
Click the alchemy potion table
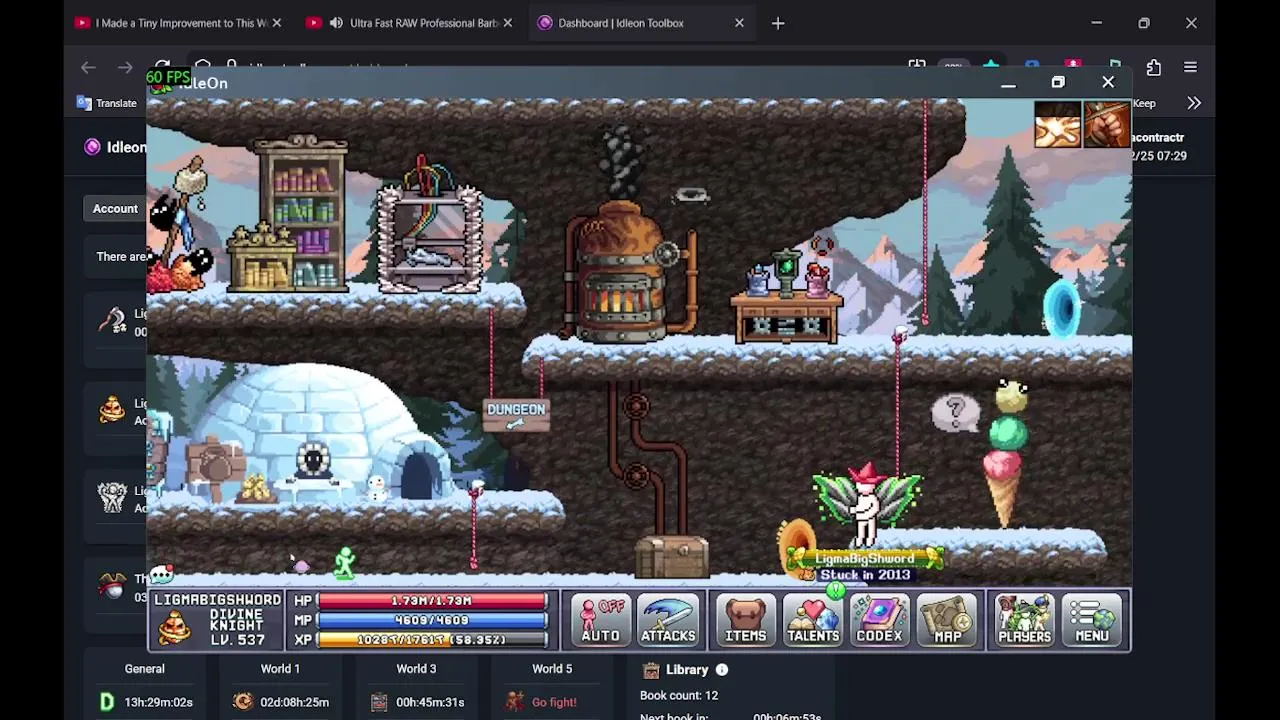(x=787, y=297)
